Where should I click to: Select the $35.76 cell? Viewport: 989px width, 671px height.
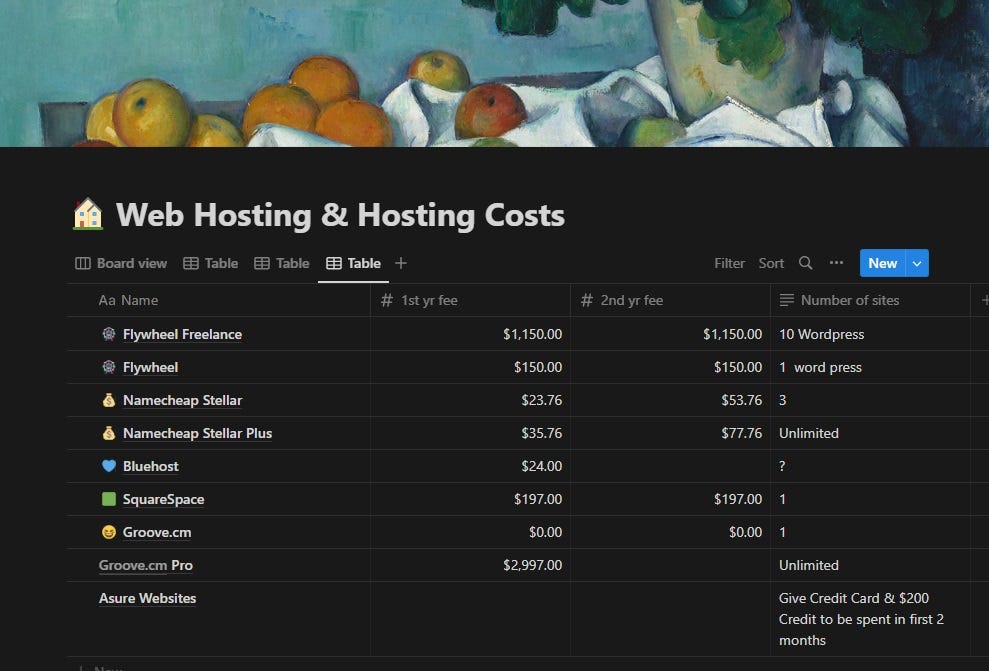pyautogui.click(x=471, y=433)
